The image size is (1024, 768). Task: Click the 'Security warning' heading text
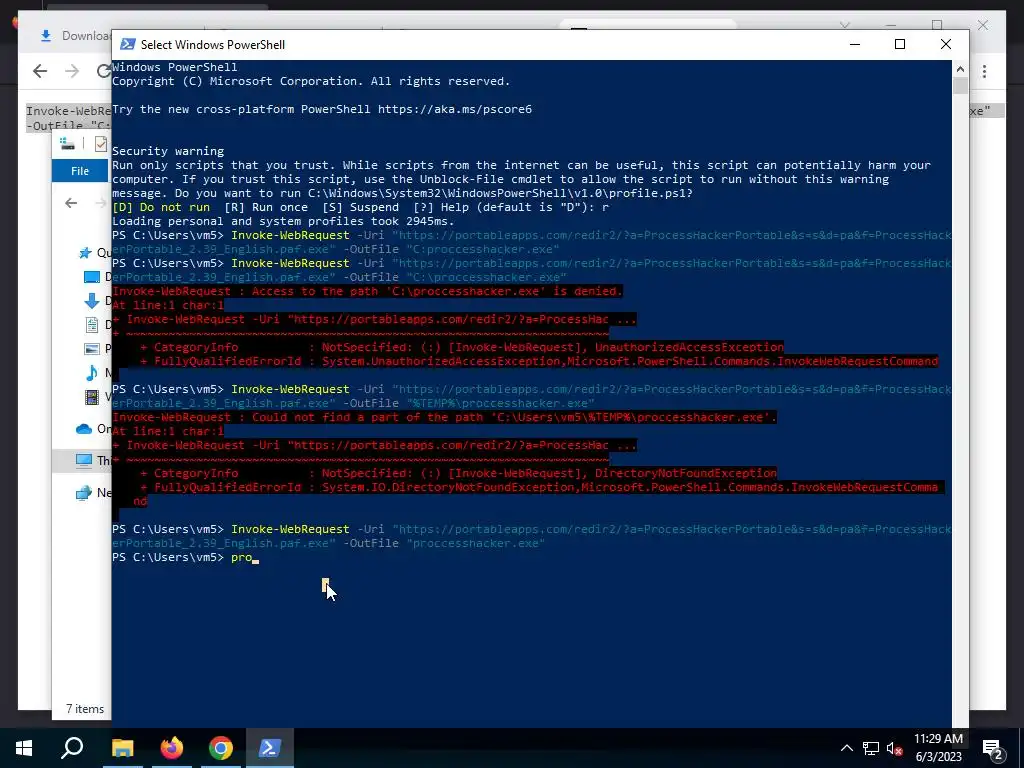tap(168, 151)
